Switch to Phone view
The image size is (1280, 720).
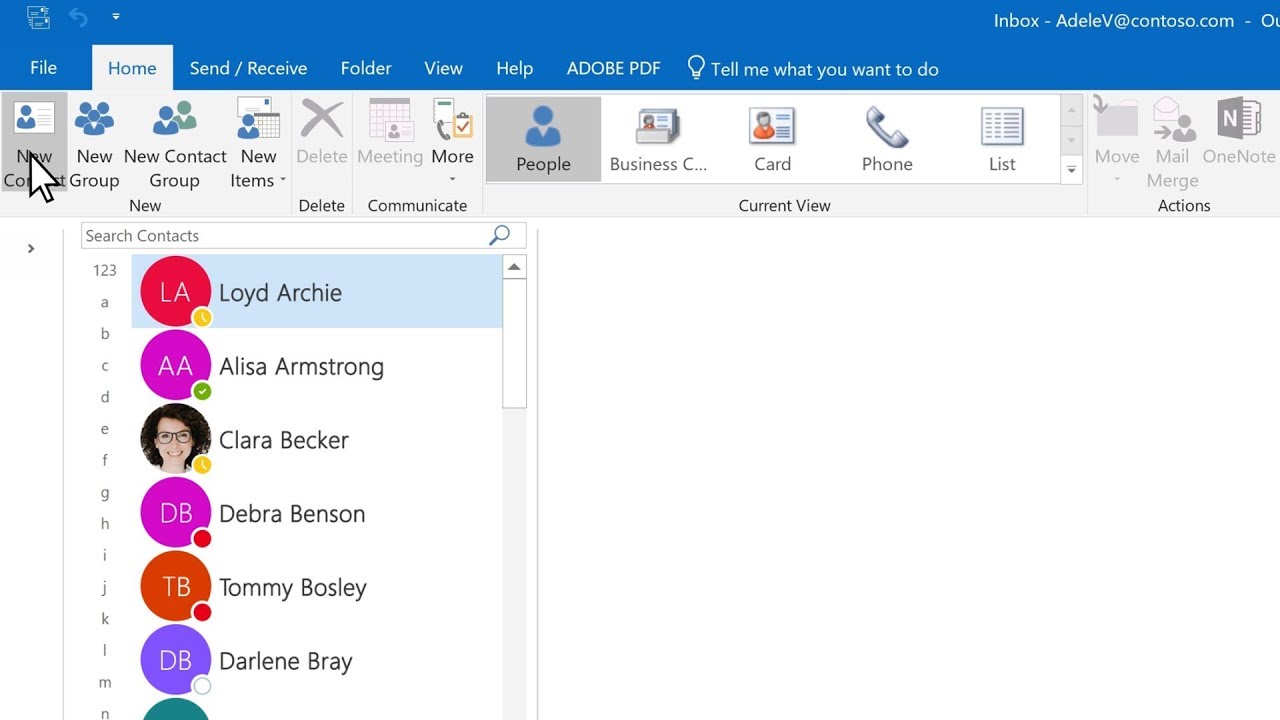click(887, 140)
